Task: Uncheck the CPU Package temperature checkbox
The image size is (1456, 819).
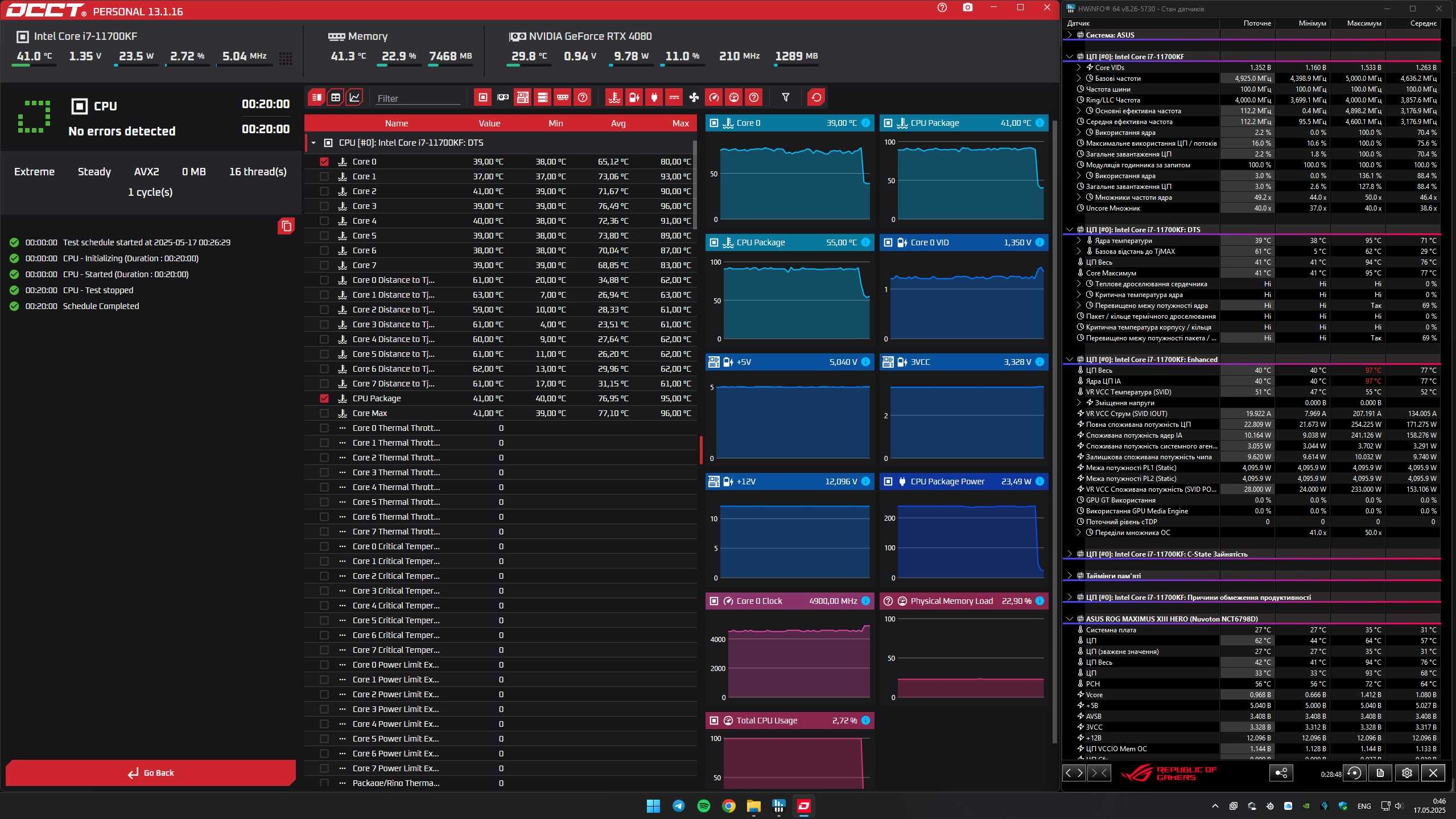Action: coord(324,398)
